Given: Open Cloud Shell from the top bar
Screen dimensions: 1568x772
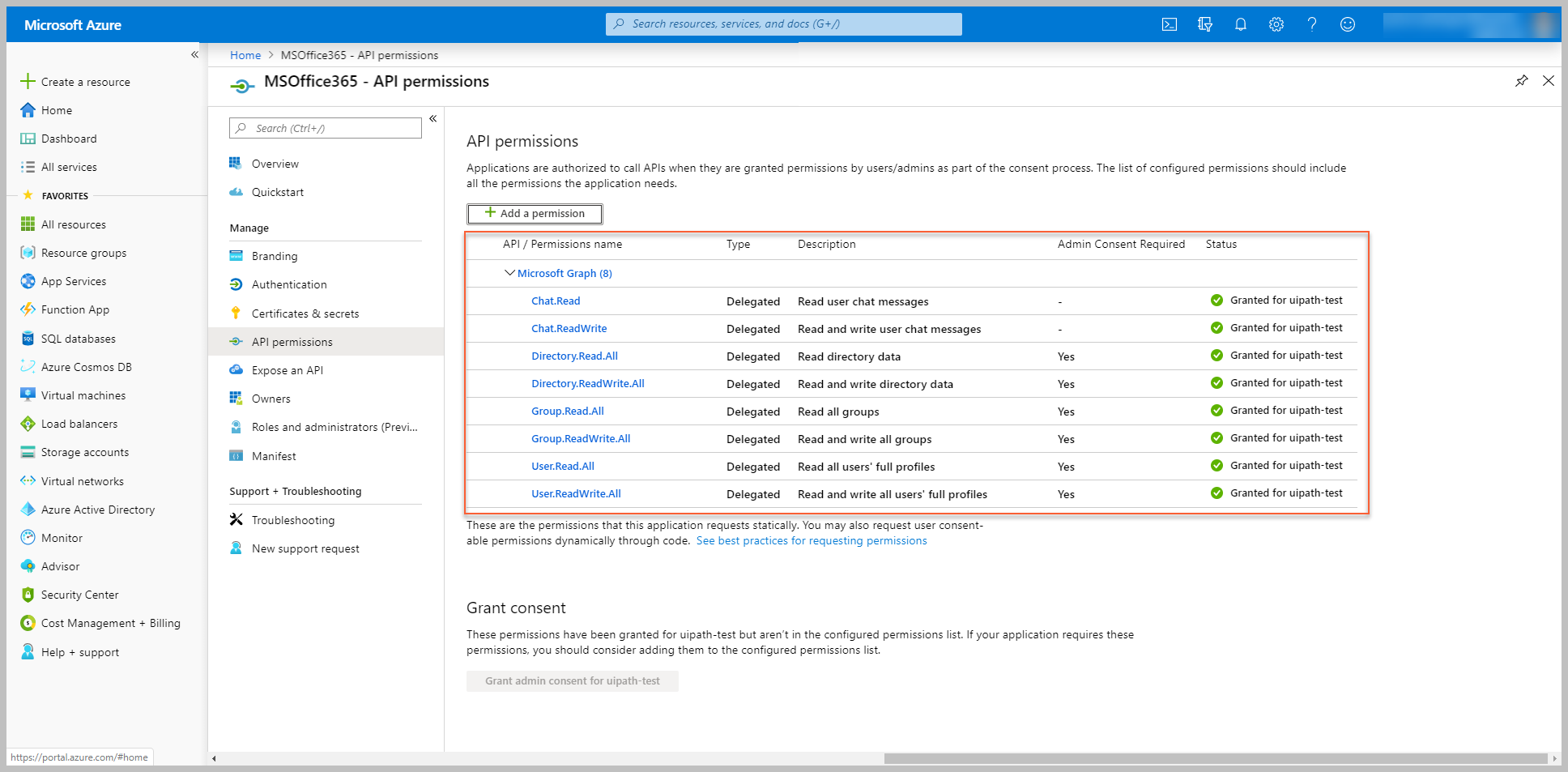Looking at the screenshot, I should tap(1169, 24).
